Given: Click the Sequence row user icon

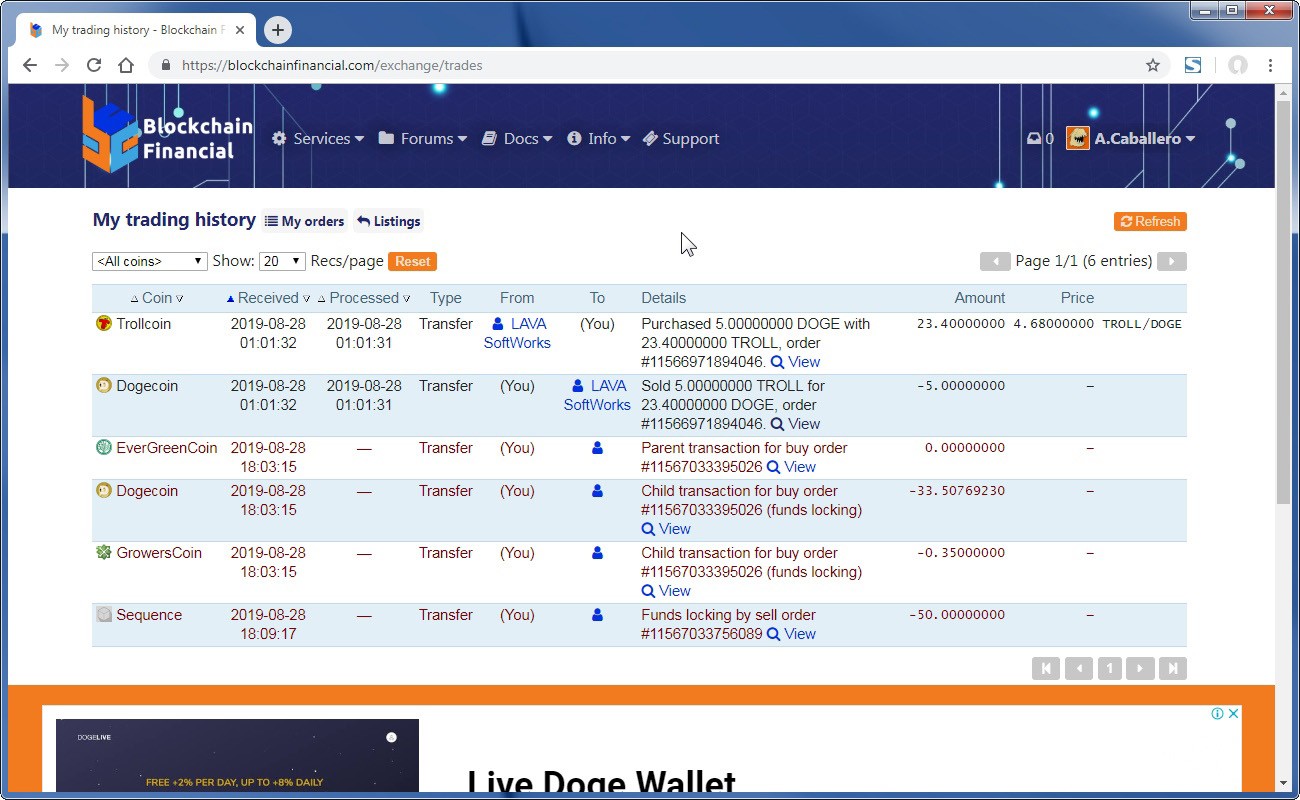Looking at the screenshot, I should point(597,615).
